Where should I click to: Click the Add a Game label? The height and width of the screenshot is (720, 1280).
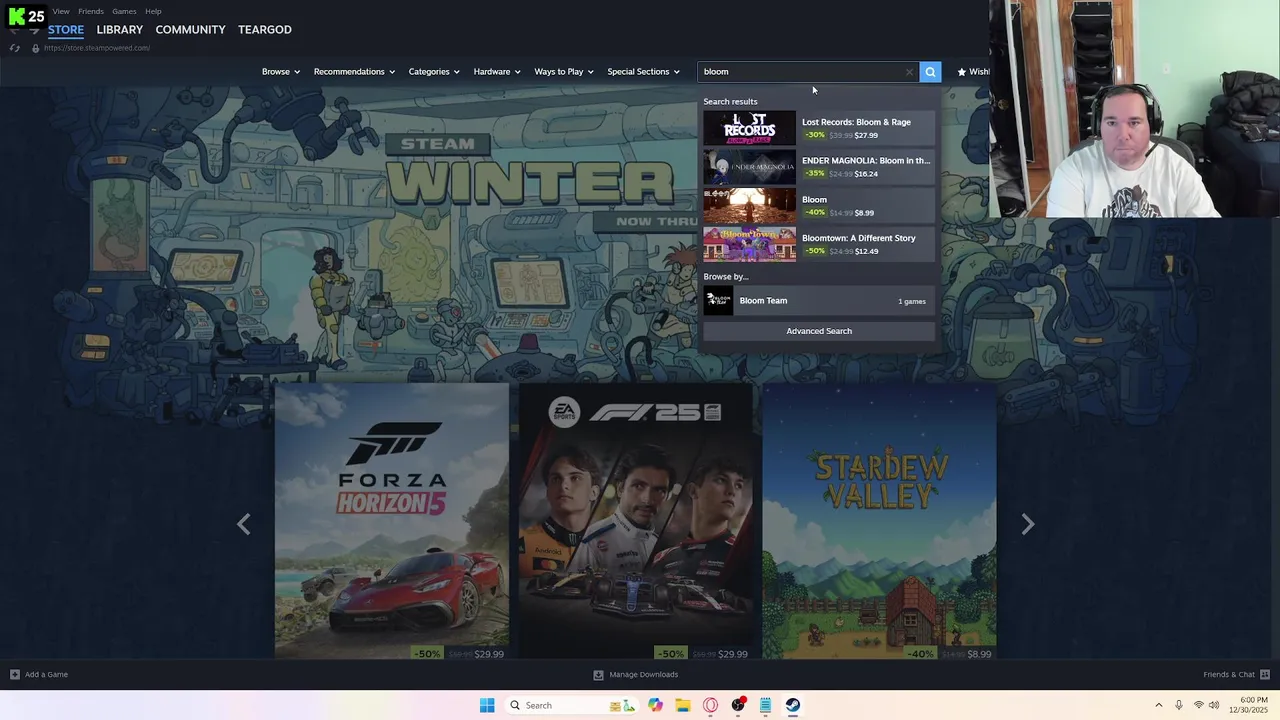pos(46,675)
